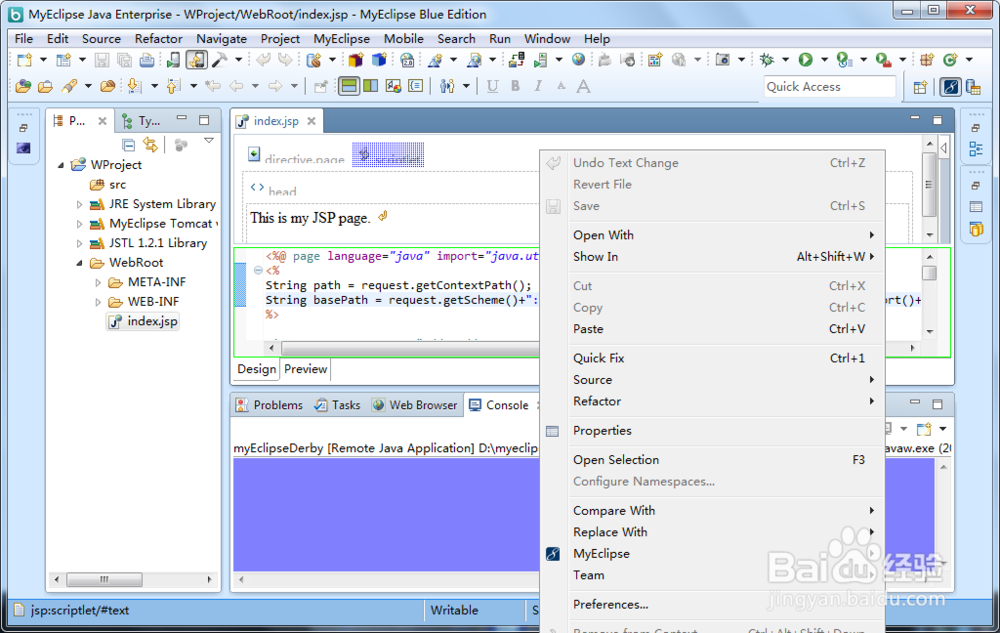
Task: Toggle the source-only braces view button
Action: 415,86
